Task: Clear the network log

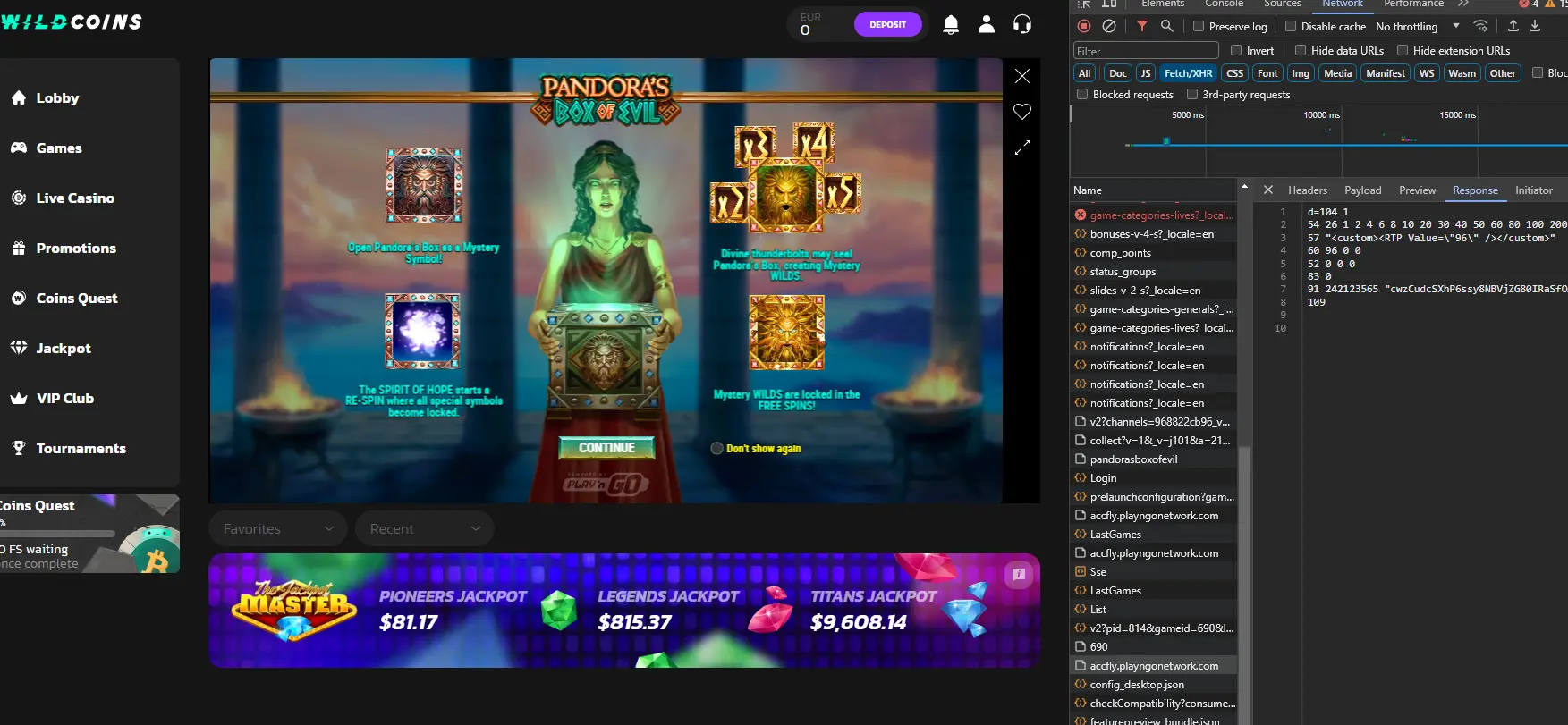Action: (1109, 26)
